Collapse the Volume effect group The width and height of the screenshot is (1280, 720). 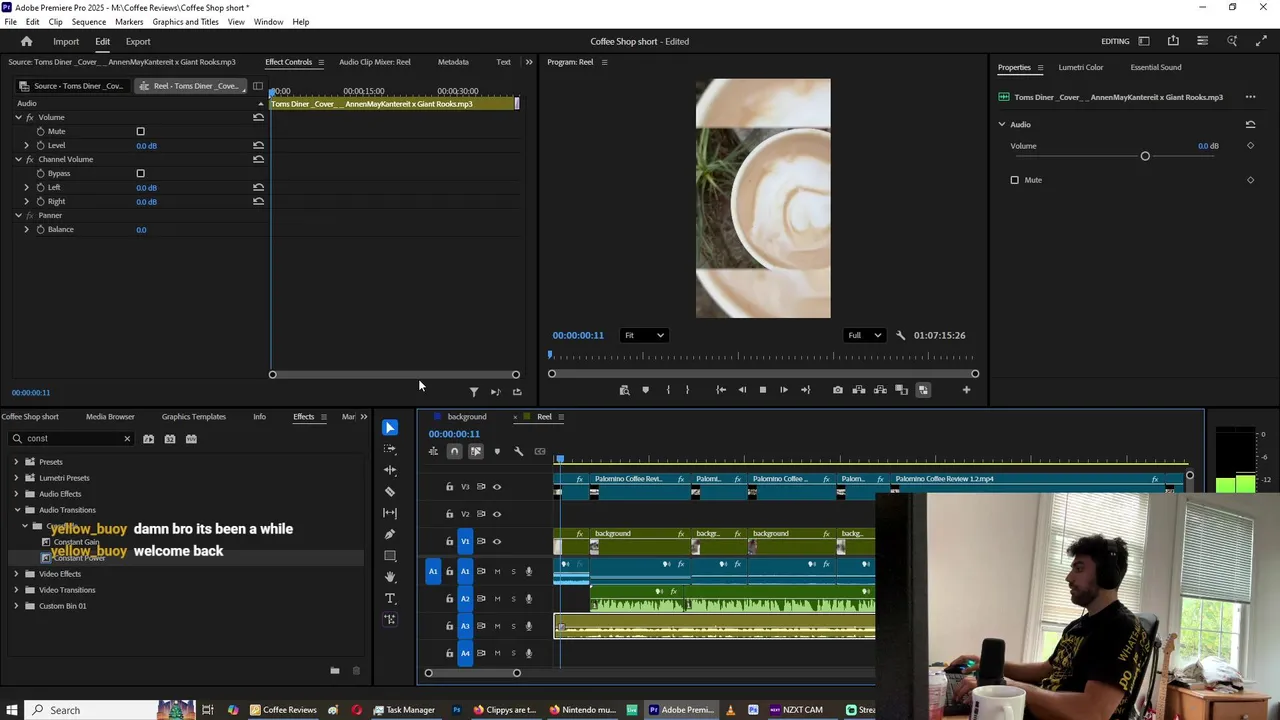(x=18, y=118)
